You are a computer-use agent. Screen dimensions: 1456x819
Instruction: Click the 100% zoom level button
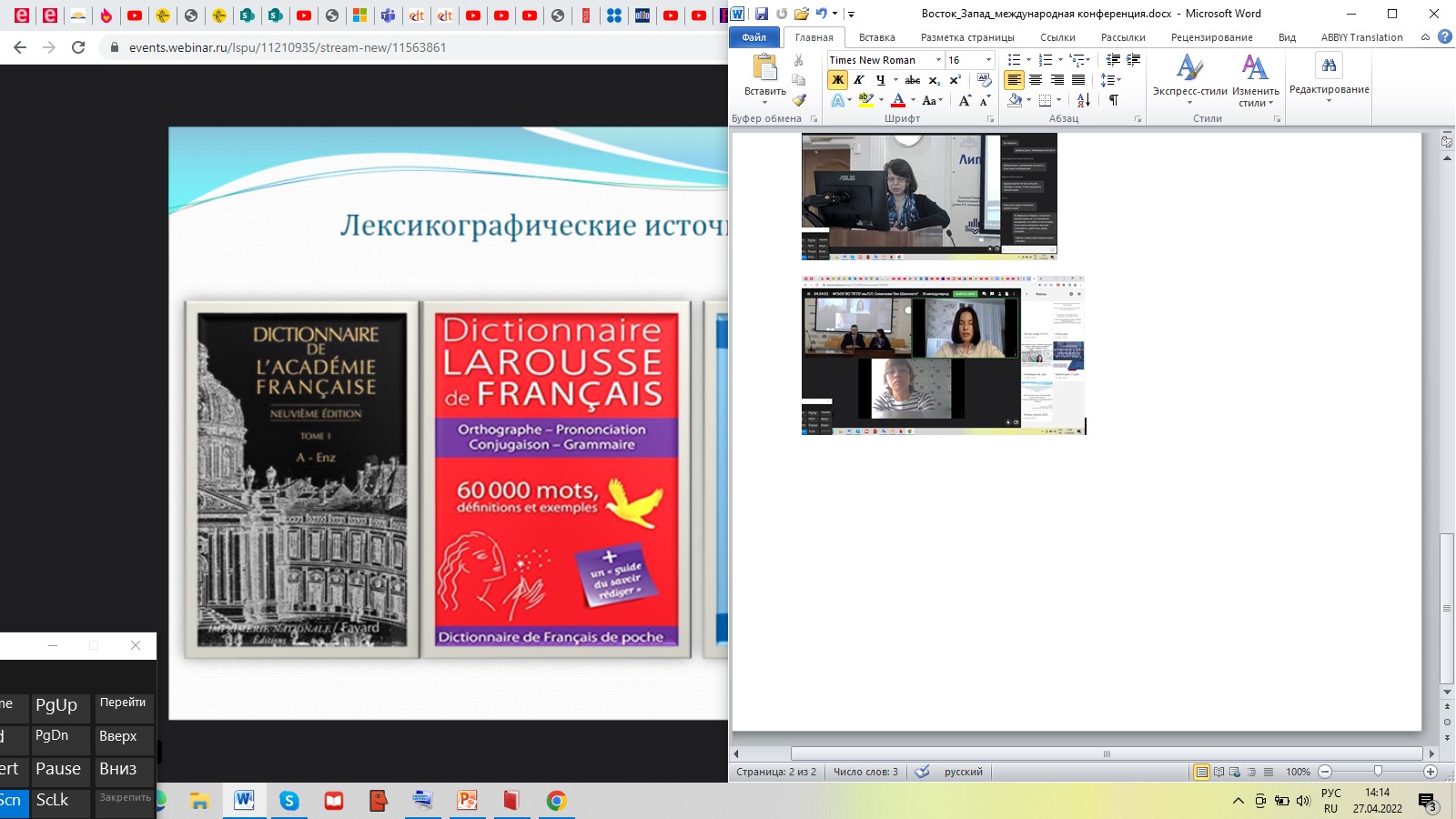point(1298,772)
